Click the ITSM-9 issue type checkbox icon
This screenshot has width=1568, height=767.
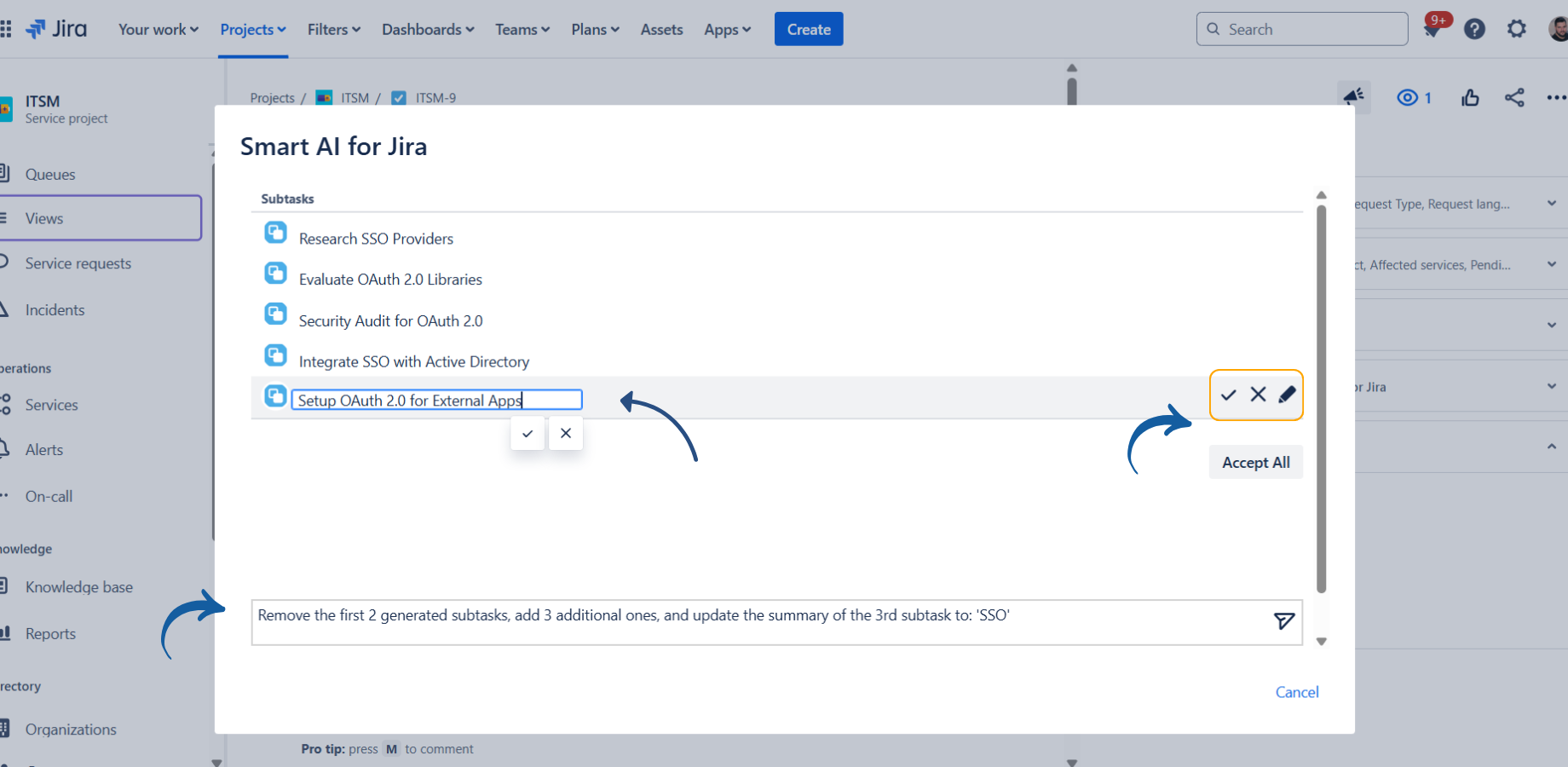398,97
